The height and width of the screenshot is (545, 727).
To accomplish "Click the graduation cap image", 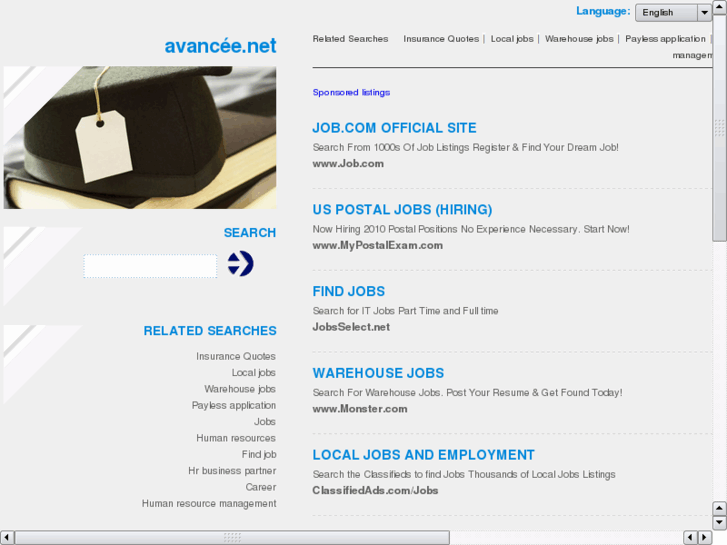I will [x=140, y=137].
